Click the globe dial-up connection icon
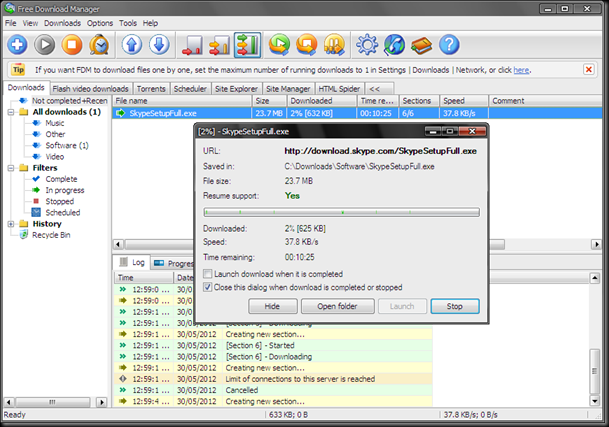Viewport: 609px width, 427px height. tap(394, 45)
